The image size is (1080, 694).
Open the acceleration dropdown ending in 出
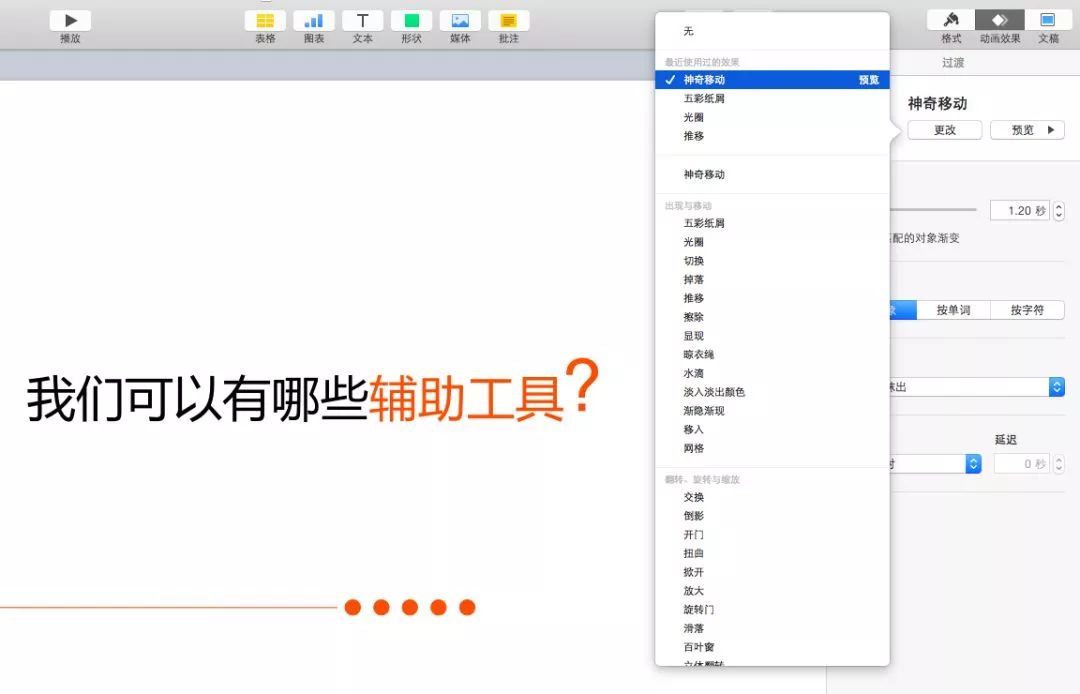1056,387
